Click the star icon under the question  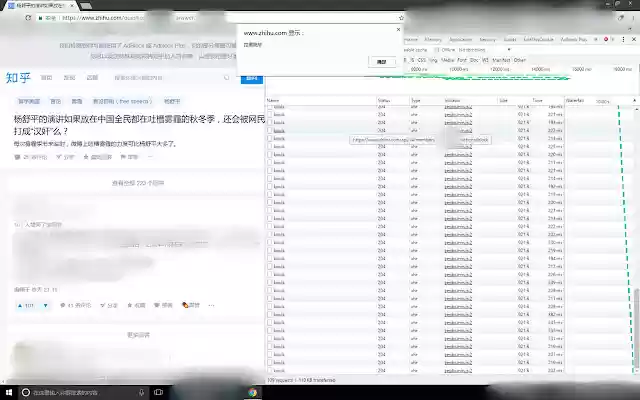(x=86, y=157)
